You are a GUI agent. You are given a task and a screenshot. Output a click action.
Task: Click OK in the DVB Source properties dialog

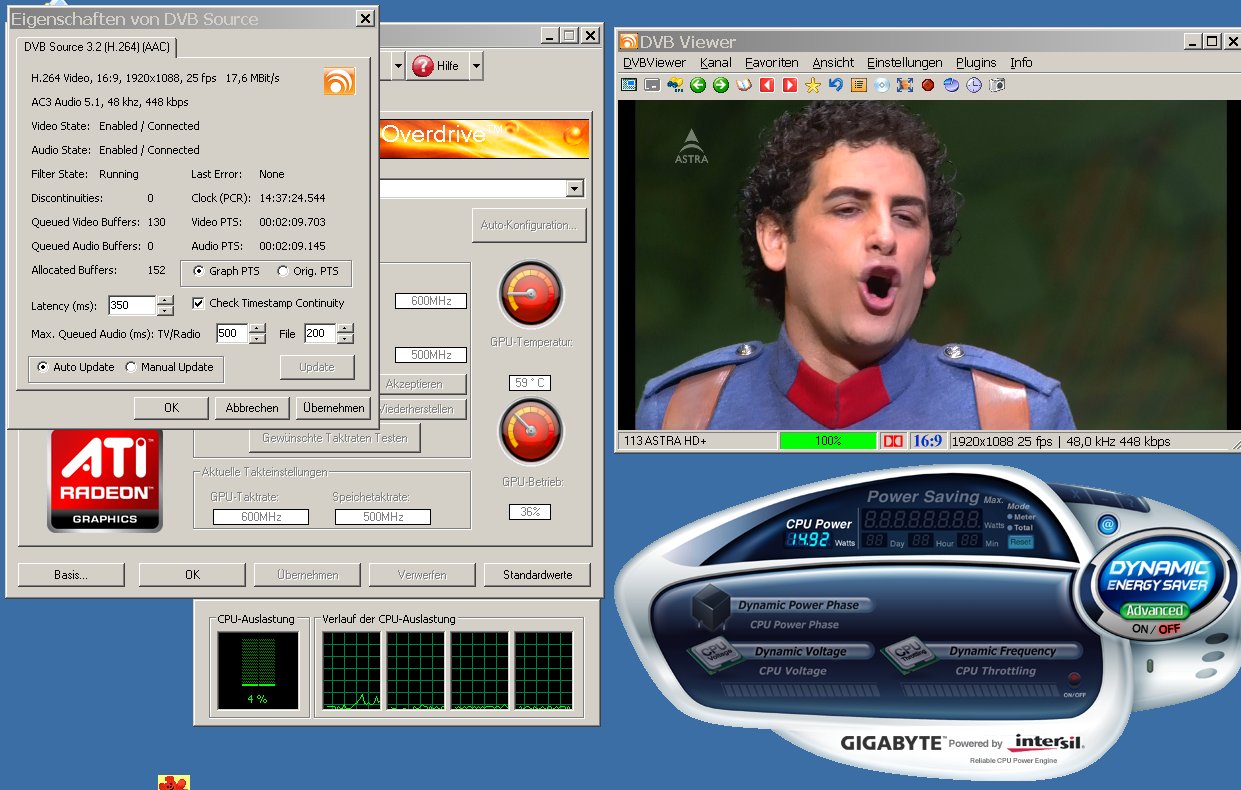171,408
